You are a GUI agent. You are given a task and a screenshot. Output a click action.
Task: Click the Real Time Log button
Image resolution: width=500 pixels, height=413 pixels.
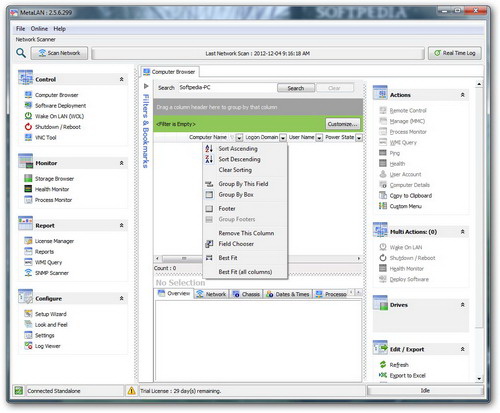point(455,53)
